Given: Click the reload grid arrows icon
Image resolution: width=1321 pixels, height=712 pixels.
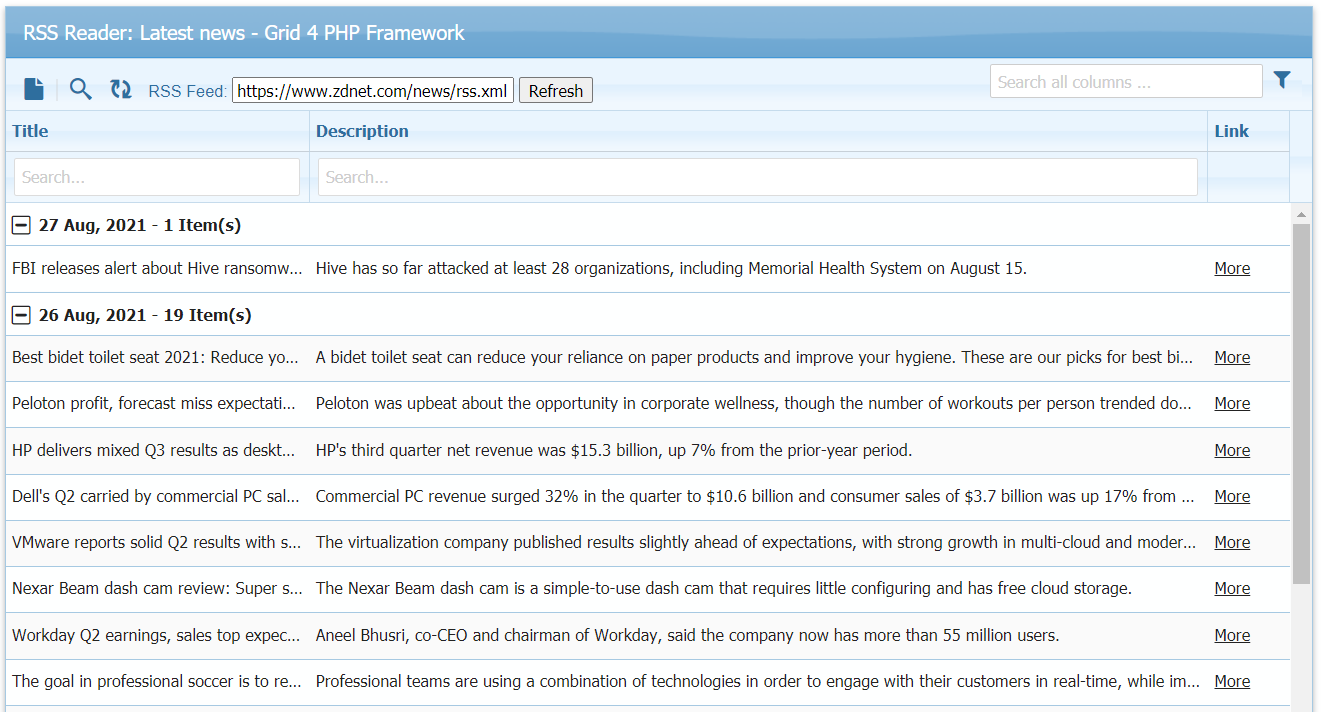Looking at the screenshot, I should (x=121, y=90).
